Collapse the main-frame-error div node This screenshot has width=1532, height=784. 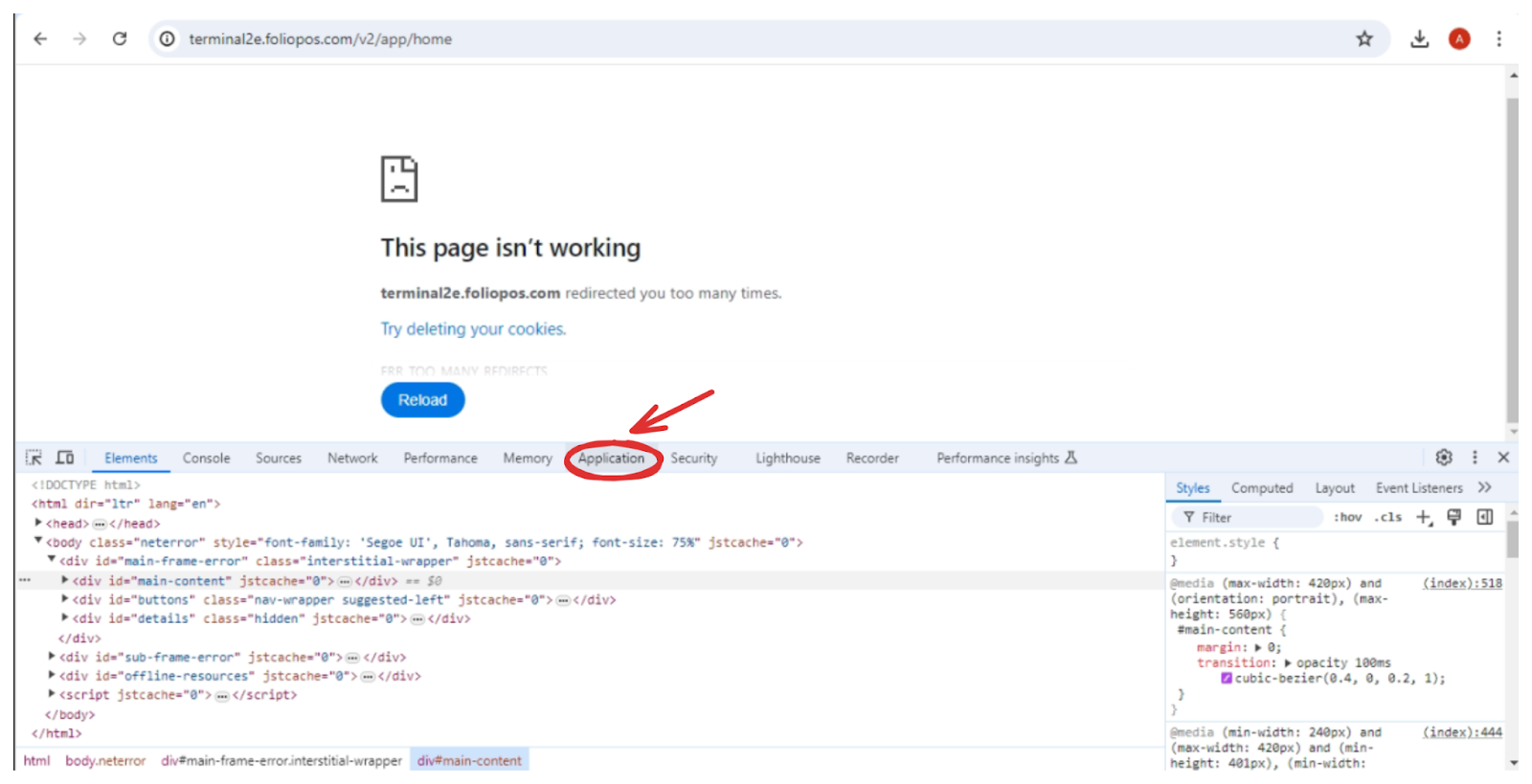[52, 560]
